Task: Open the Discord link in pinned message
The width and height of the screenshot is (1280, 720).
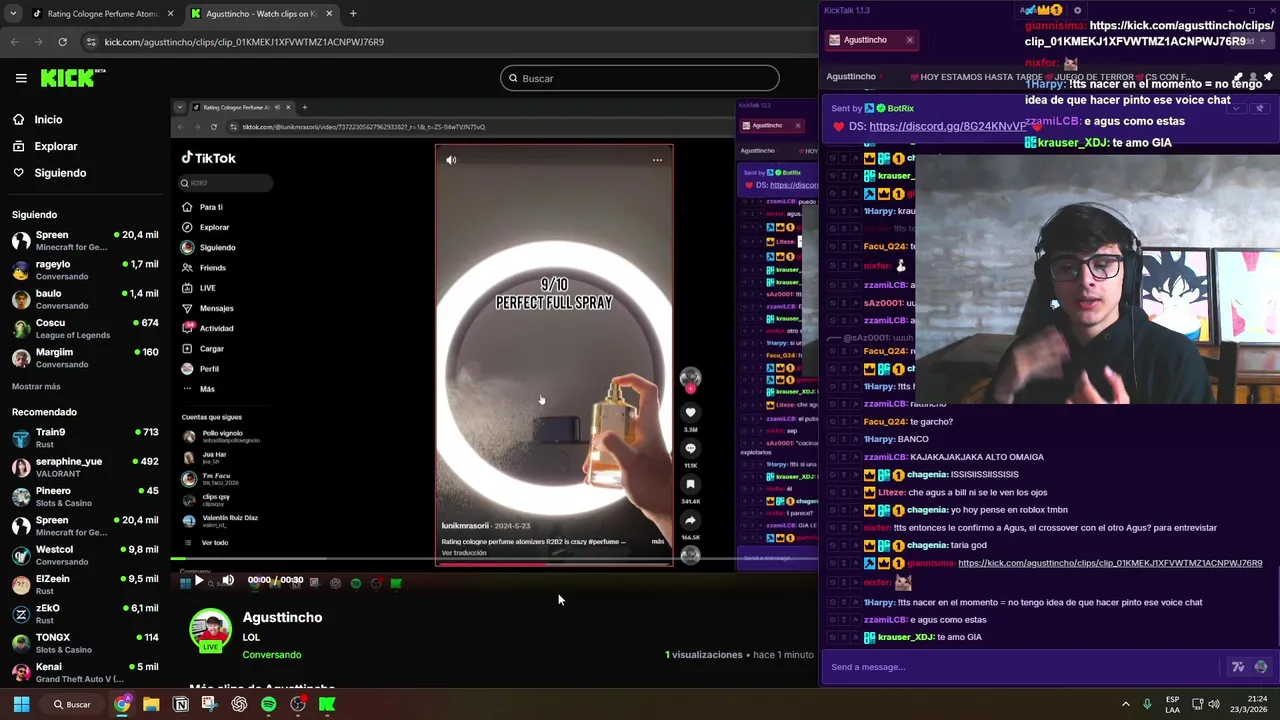Action: 947,126
